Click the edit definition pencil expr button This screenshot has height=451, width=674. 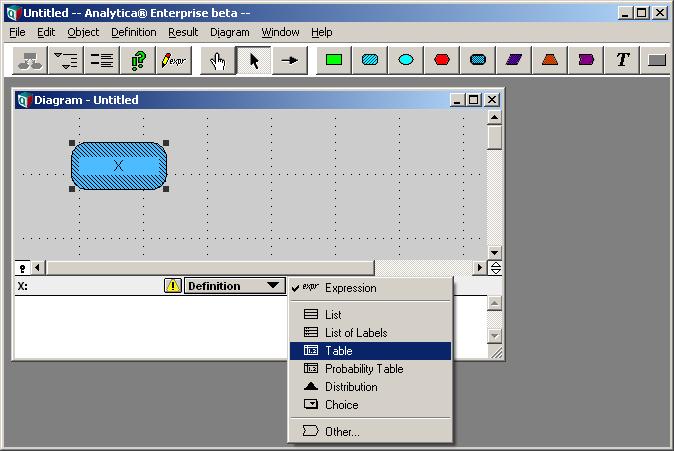(x=174, y=61)
